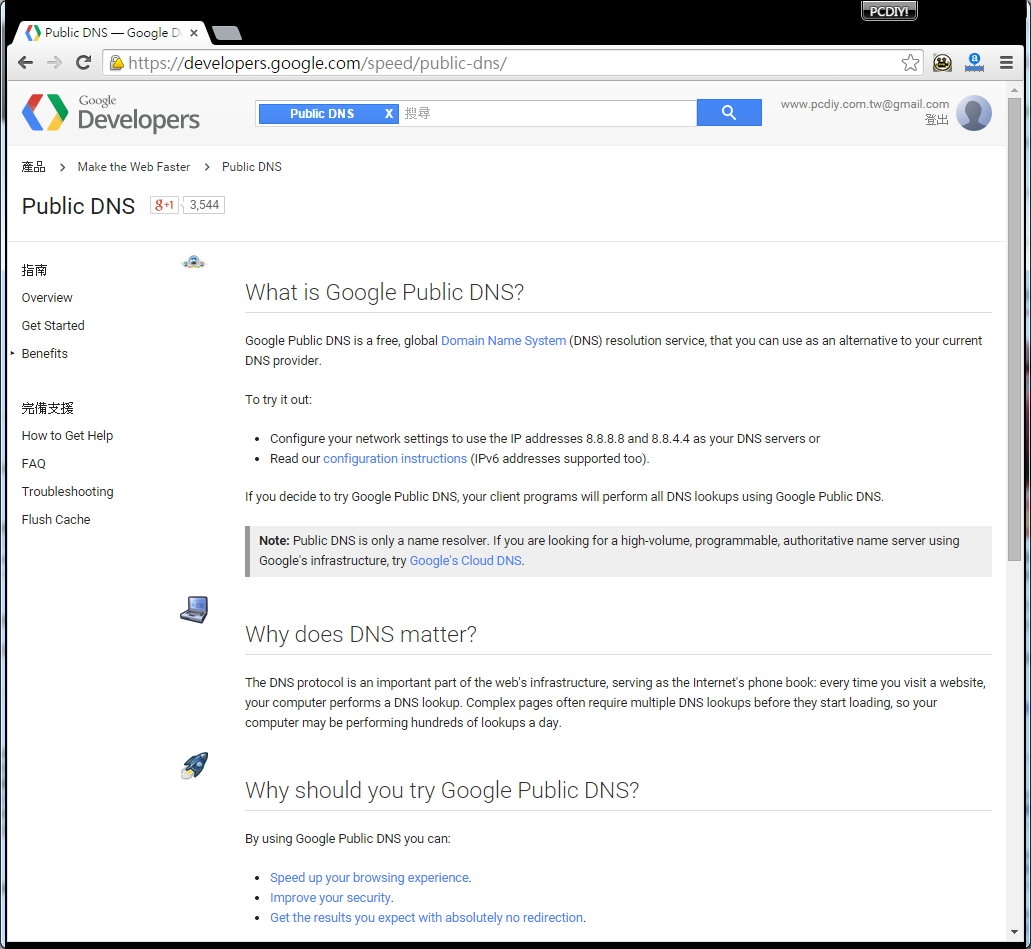Open Speed up your browsing experience link

(370, 877)
